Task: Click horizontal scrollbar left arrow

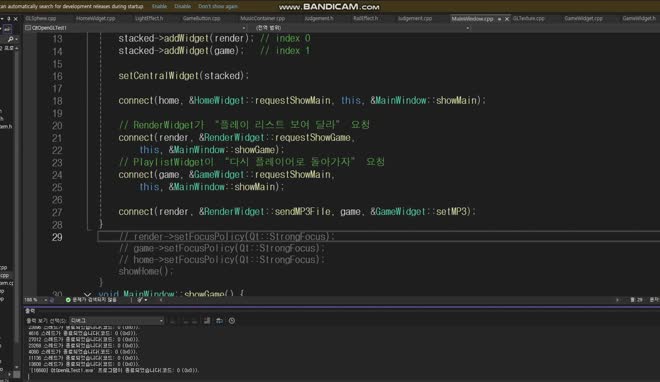Action: point(161,300)
